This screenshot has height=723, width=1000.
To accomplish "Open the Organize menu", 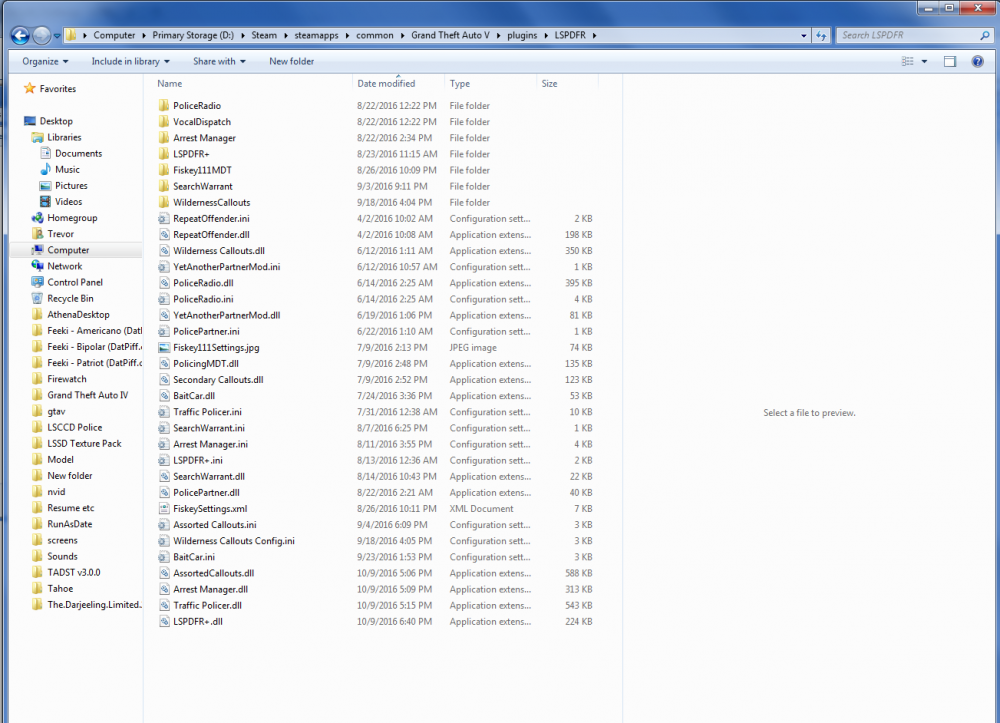I will [x=45, y=62].
